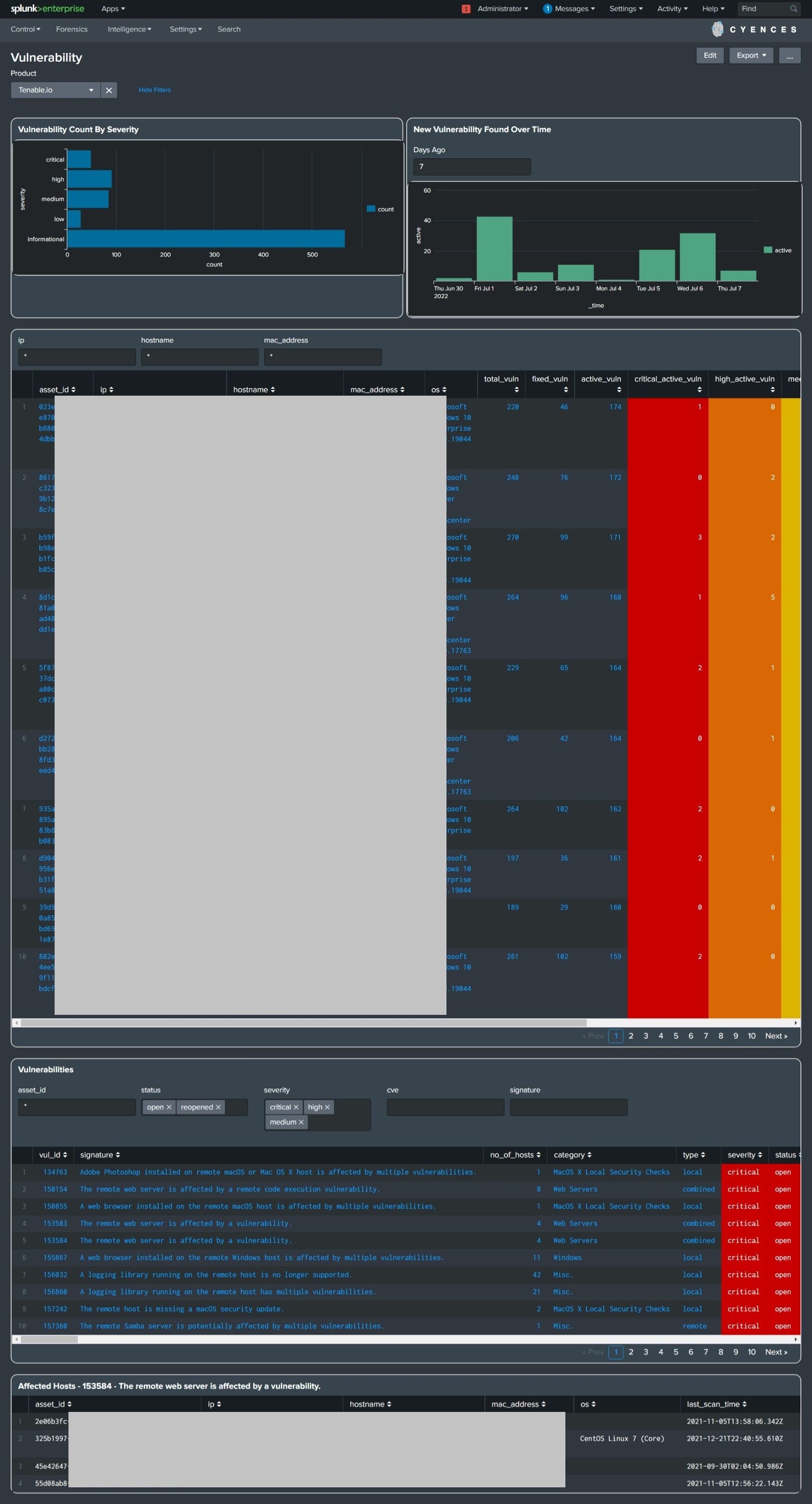Open the Administrator account menu
Screen dimensions: 812x1504
[502, 9]
